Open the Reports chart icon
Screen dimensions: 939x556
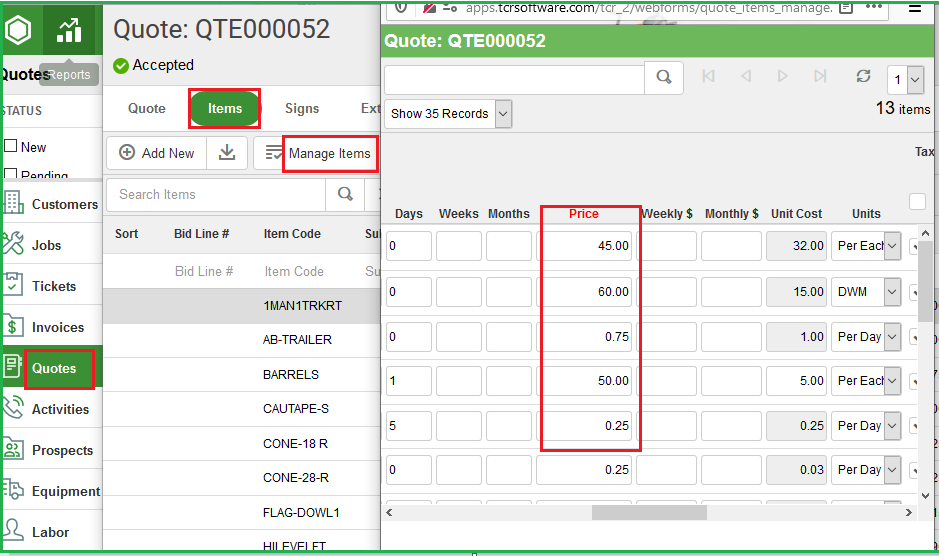click(x=69, y=31)
